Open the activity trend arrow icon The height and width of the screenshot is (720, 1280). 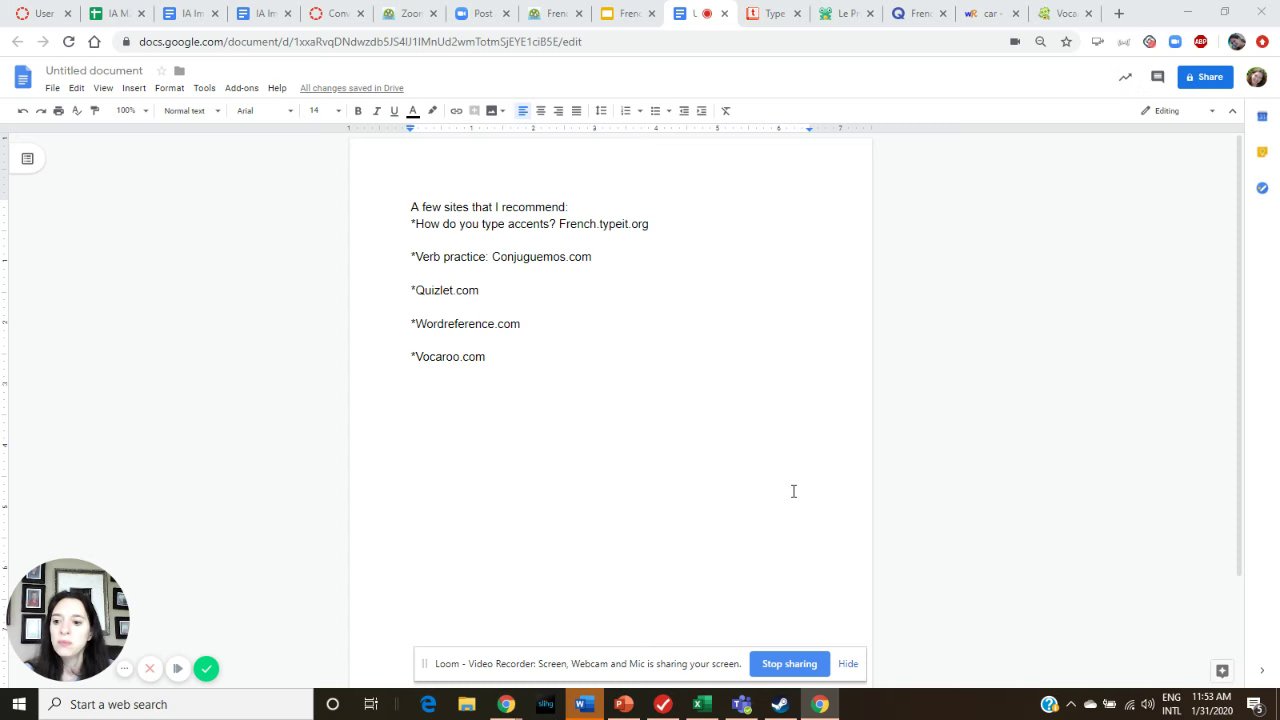coord(1125,77)
